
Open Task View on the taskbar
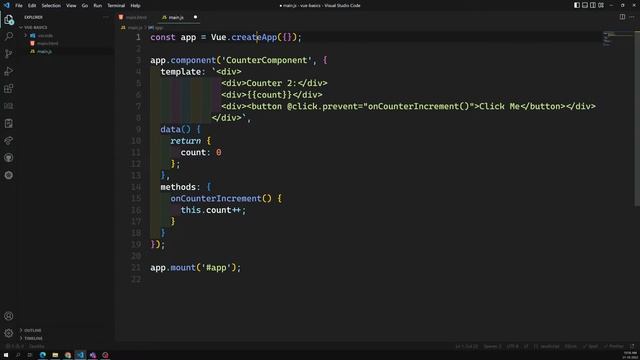click(x=30, y=355)
